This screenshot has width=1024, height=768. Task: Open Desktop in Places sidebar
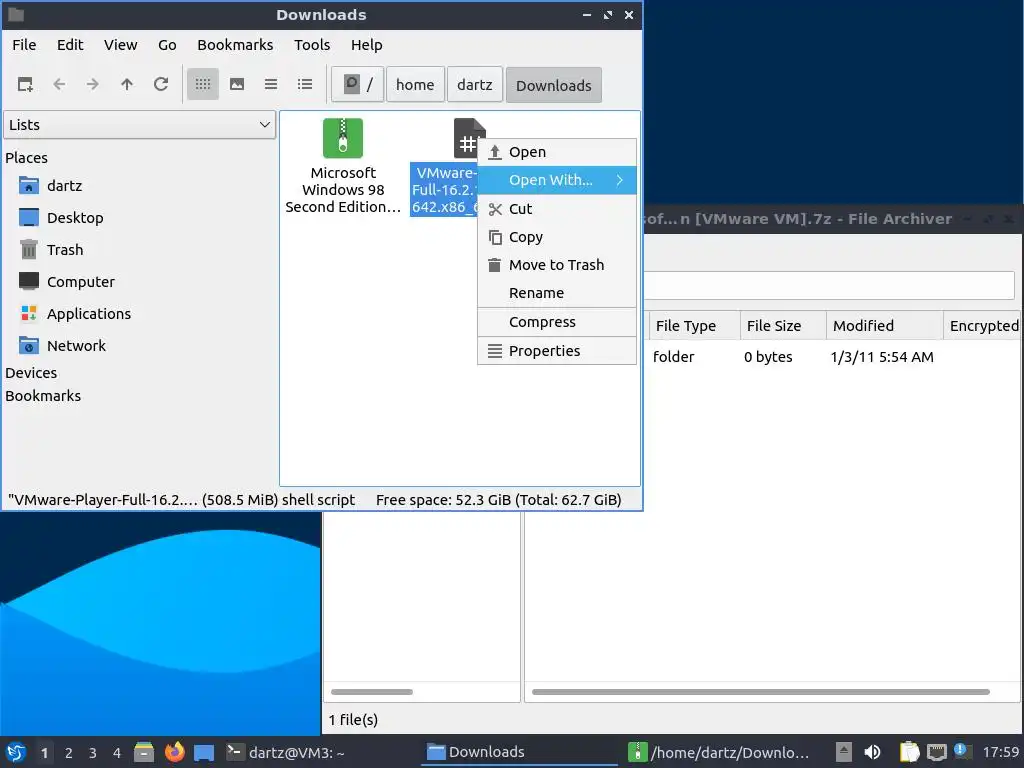[x=61, y=218]
